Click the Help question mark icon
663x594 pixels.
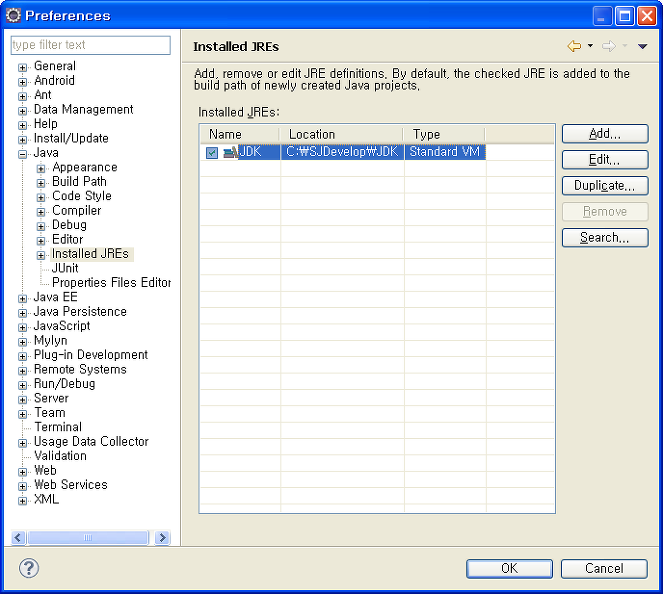29,568
